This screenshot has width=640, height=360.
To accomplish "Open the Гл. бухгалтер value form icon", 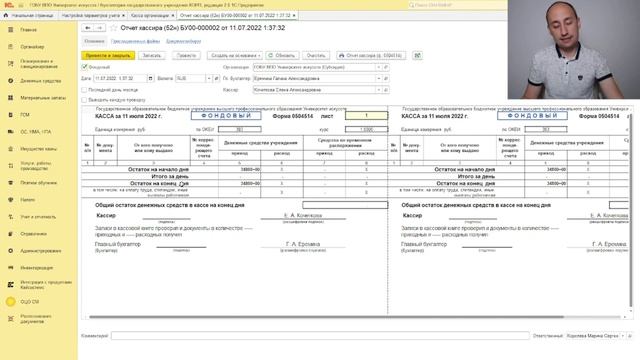I will coord(386,78).
